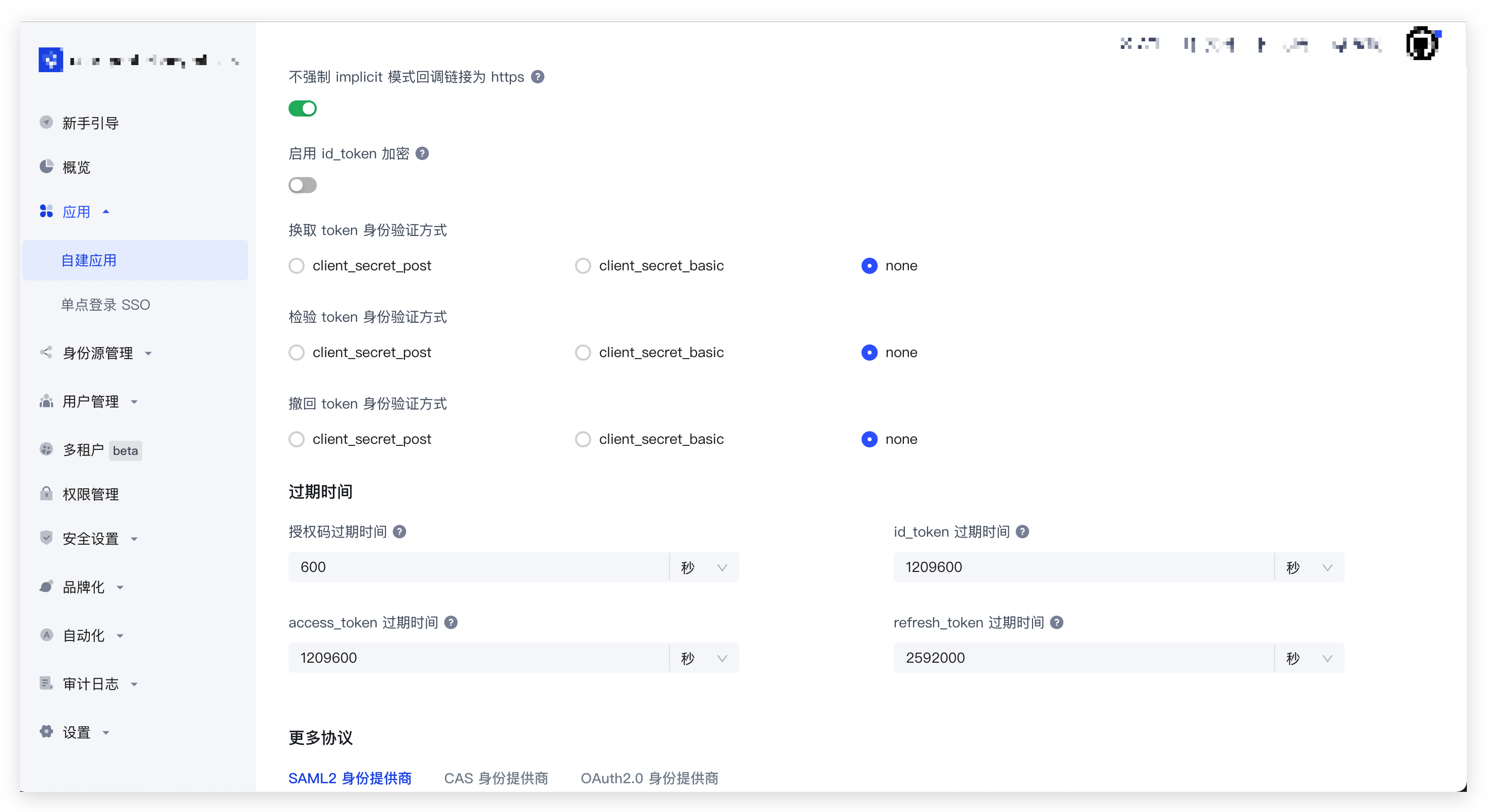This screenshot has width=1487, height=812.
Task: Click help icon beside refresh_token 过期时间
Action: [1056, 622]
